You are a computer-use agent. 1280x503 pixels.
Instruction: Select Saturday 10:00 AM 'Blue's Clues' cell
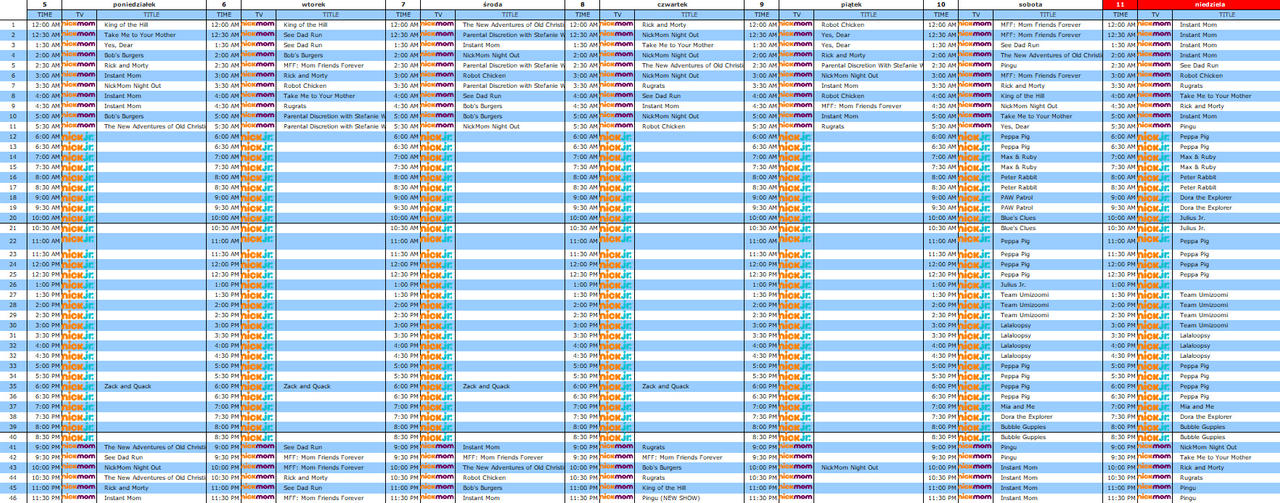pyautogui.click(x=1048, y=217)
